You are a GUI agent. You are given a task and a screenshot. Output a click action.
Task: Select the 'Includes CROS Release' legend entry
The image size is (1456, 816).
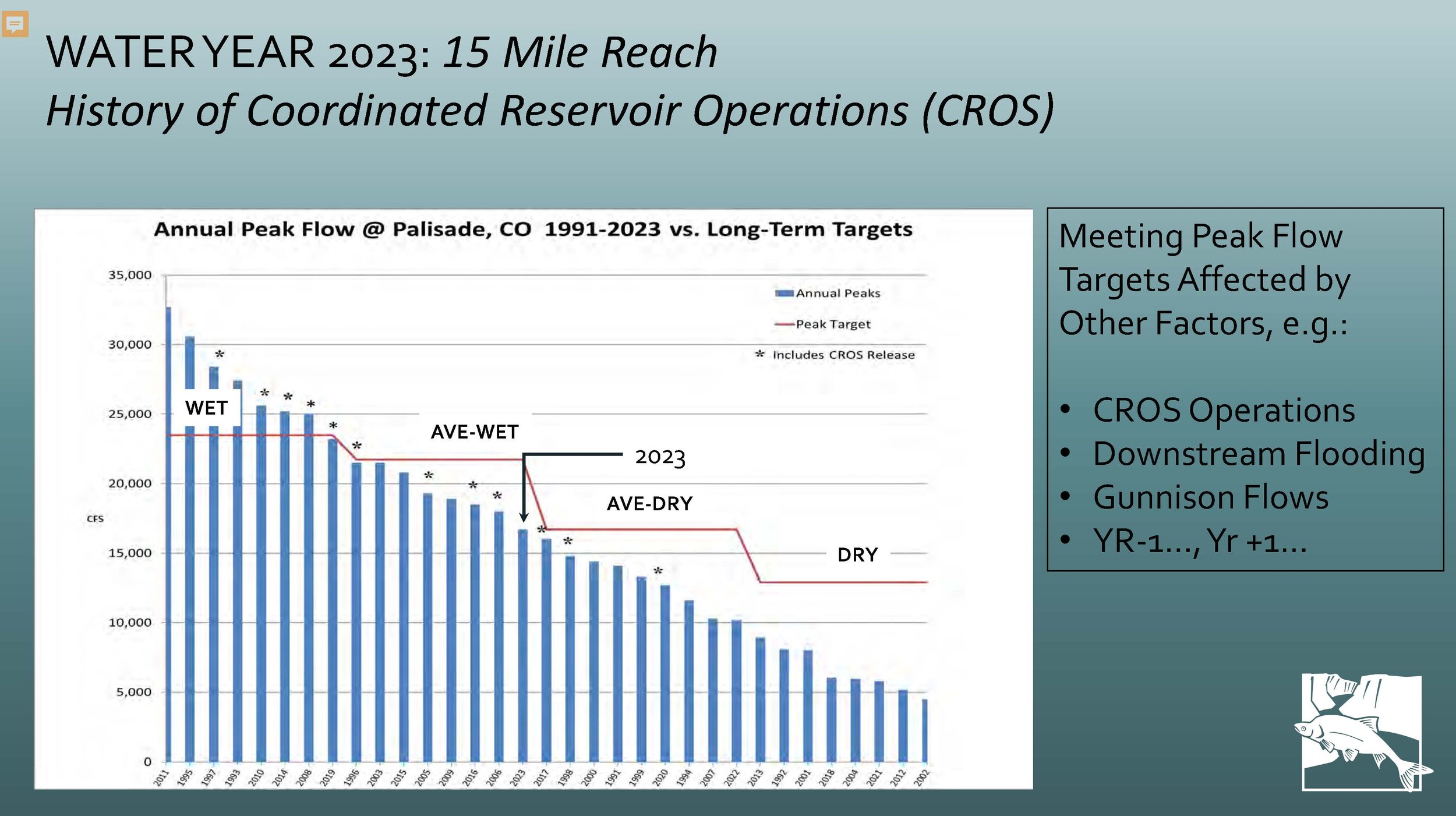click(x=835, y=355)
